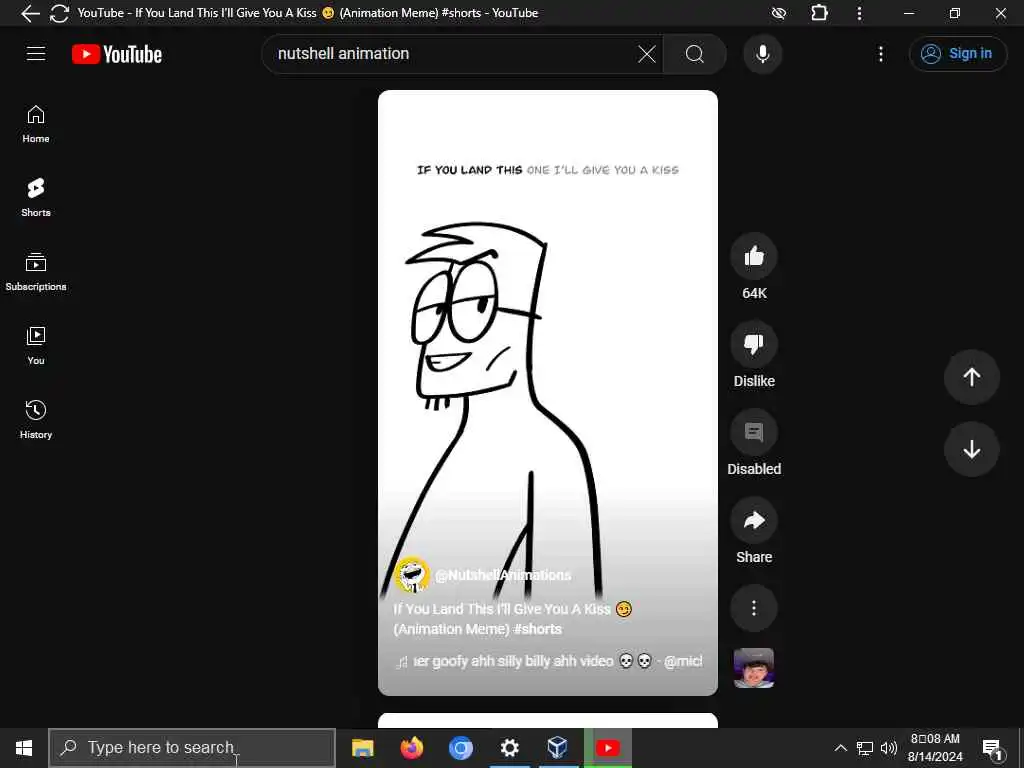Open the sound's thumbnail below the actions
The width and height of the screenshot is (1024, 768).
point(754,668)
